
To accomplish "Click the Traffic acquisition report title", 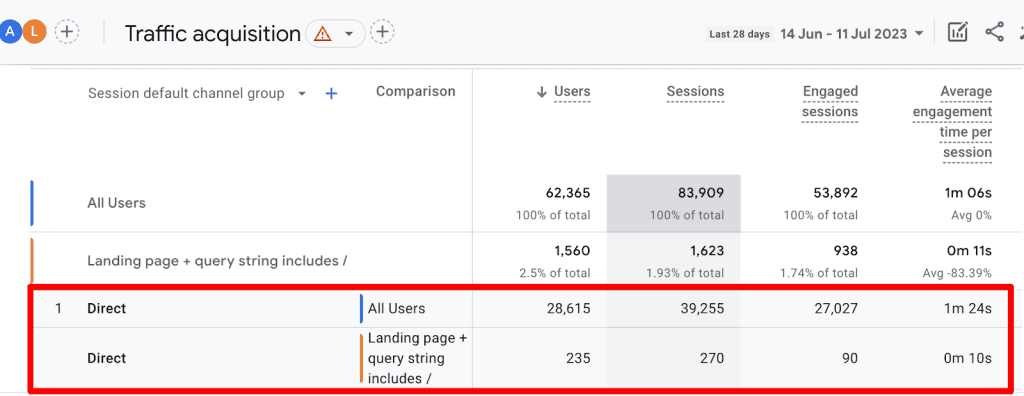I will pos(212,33).
